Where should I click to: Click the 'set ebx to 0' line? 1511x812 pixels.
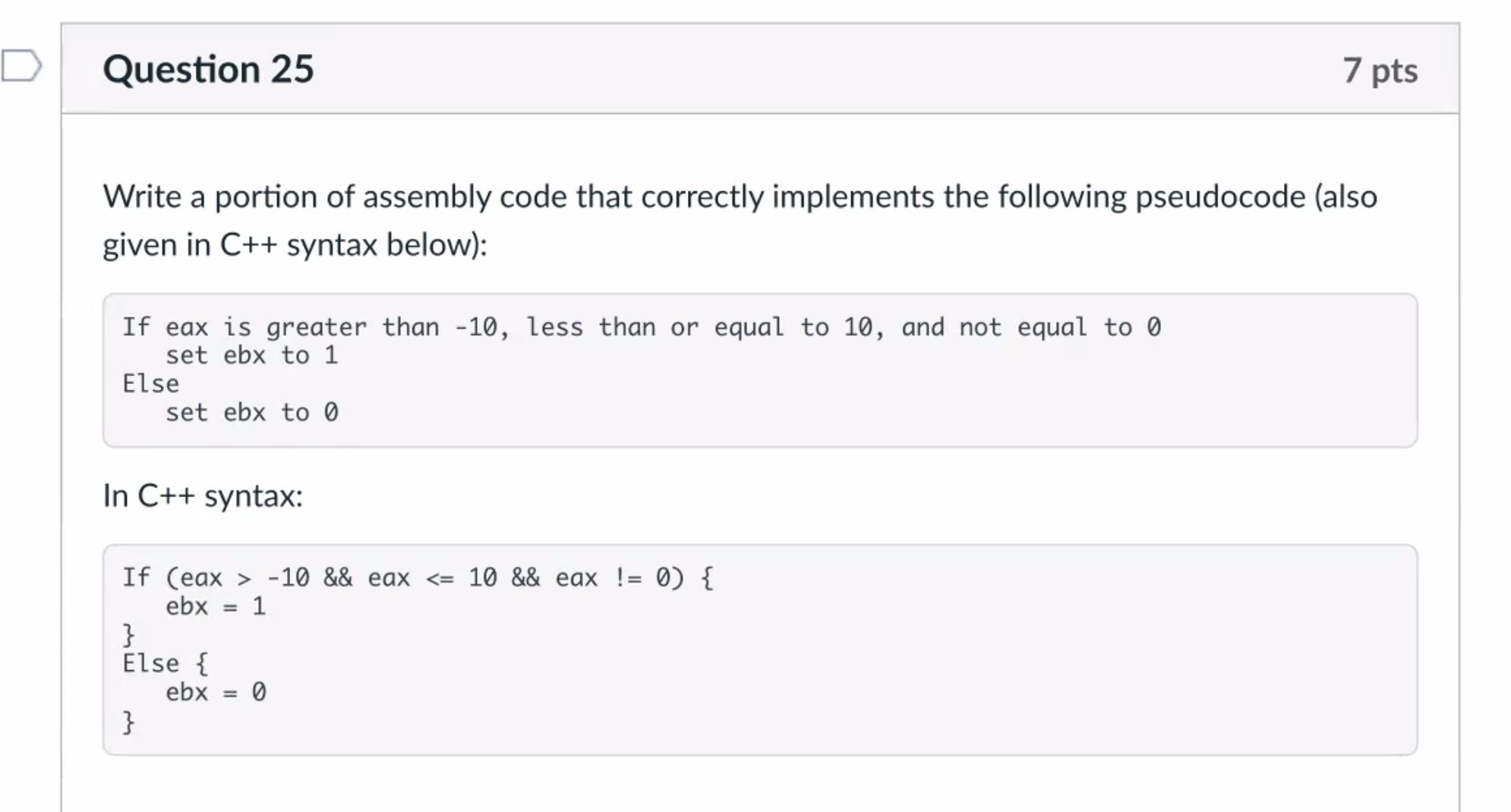252,412
